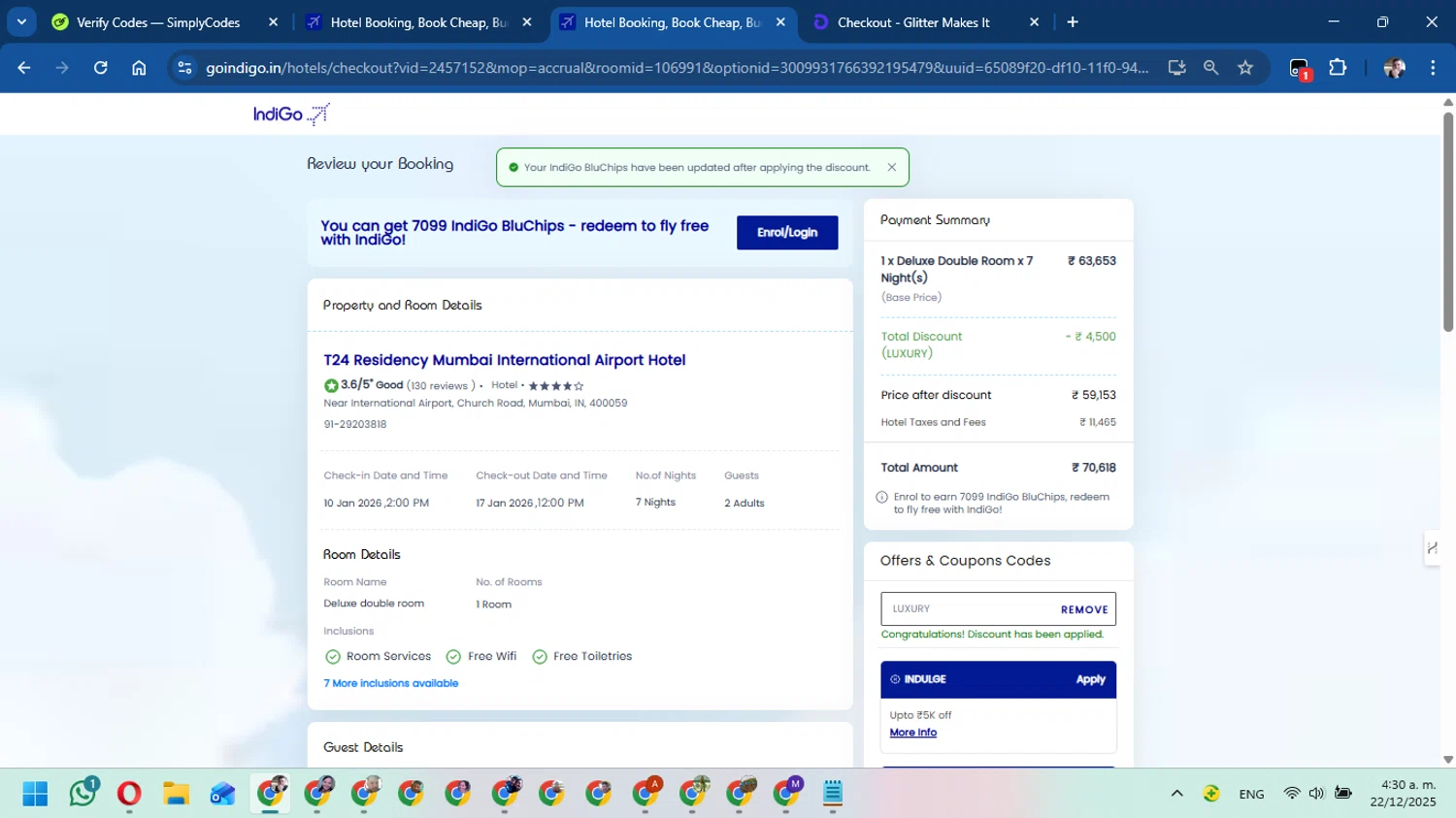Open extension icon with red badge
This screenshot has height=818, width=1456.
1300,69
